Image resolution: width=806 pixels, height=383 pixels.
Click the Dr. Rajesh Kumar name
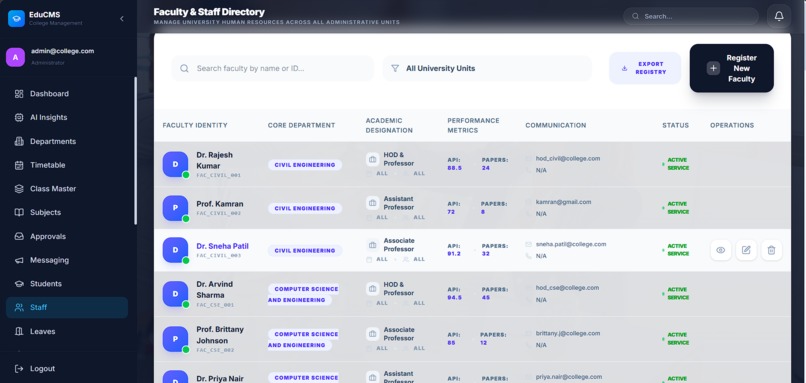coord(214,160)
